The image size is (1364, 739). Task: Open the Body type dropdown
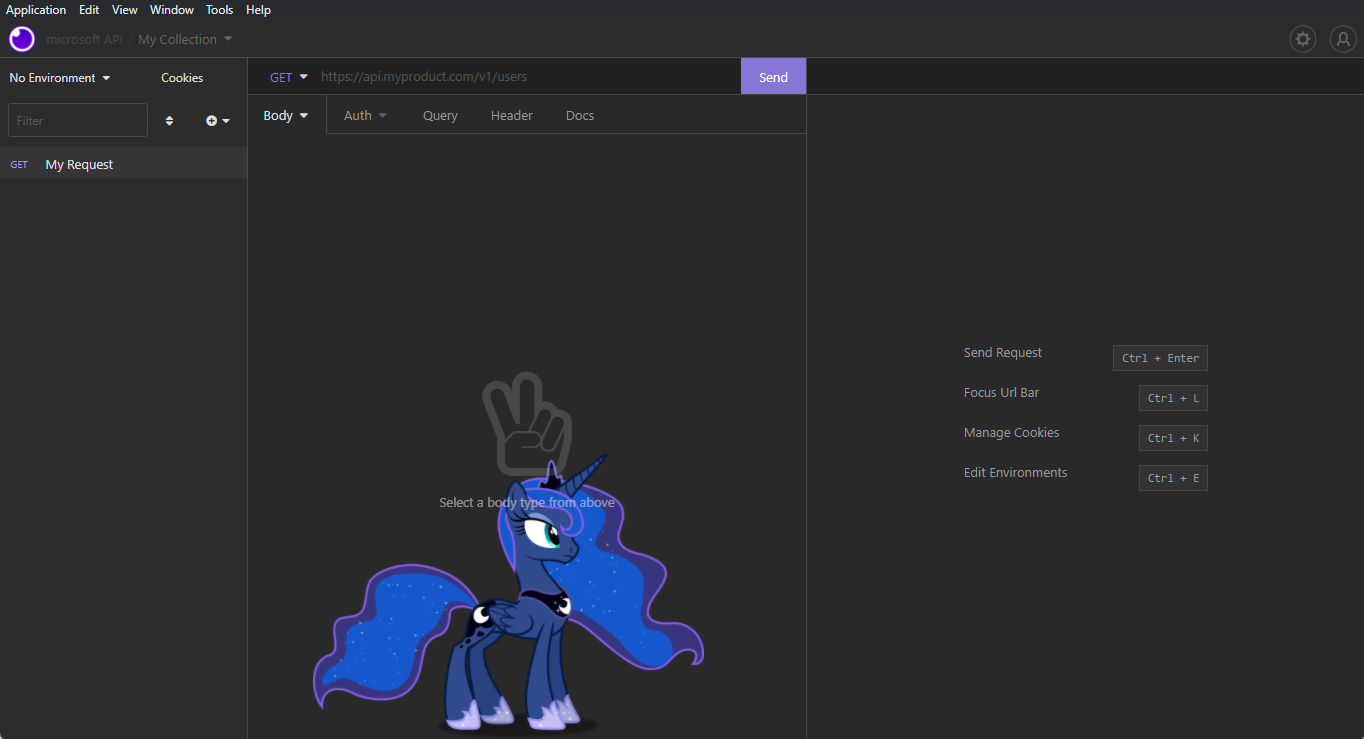[x=286, y=115]
